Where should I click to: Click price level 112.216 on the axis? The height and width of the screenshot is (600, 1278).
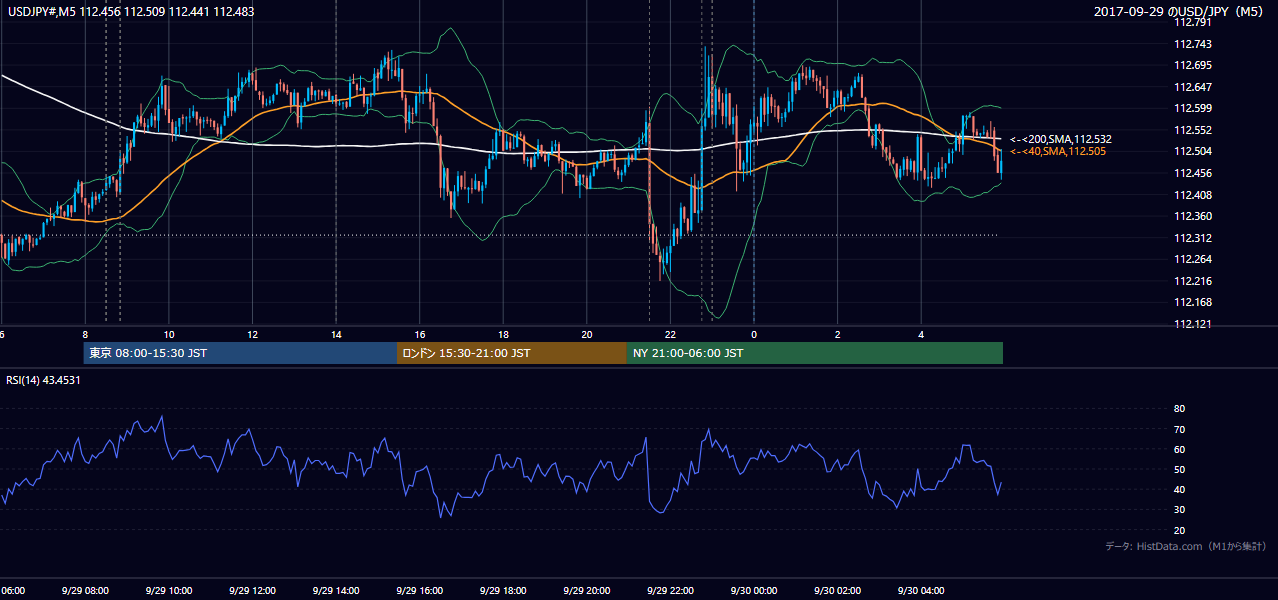1193,281
